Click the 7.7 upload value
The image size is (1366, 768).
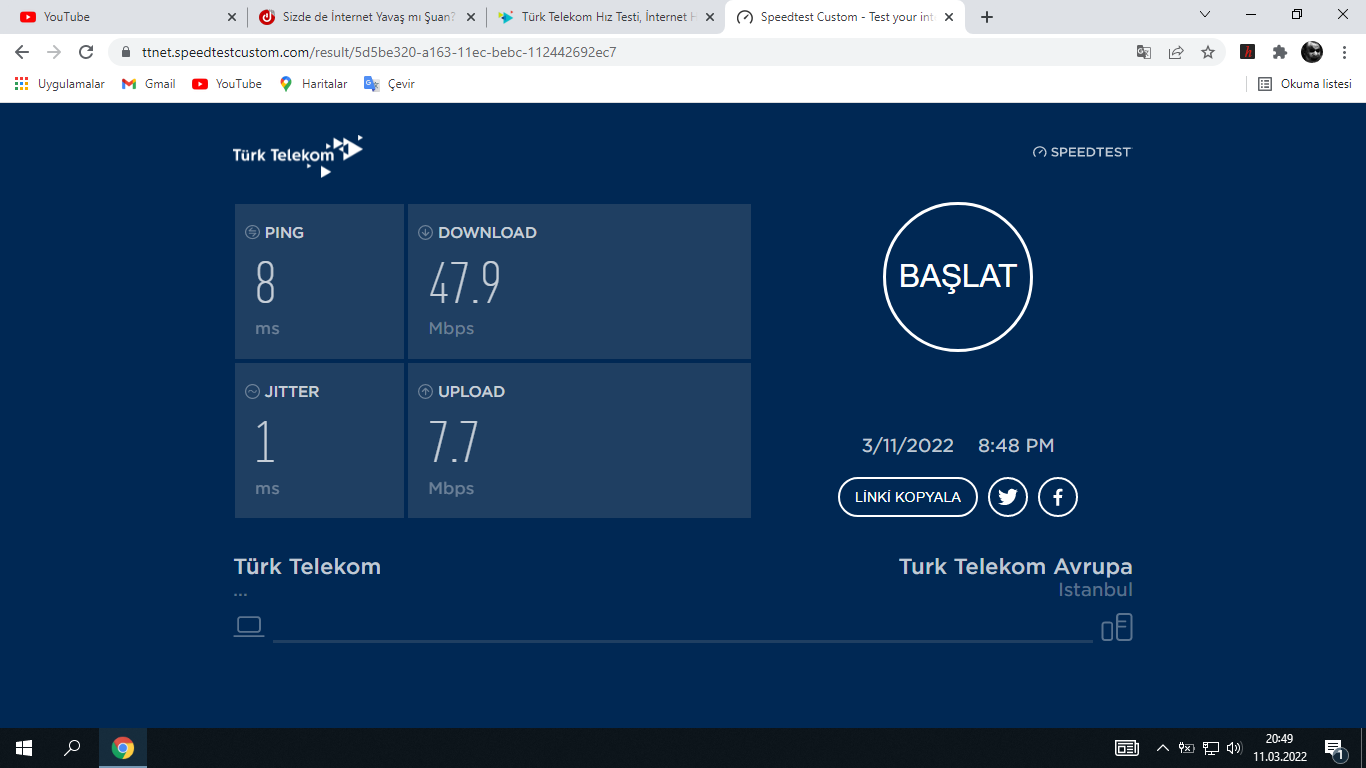click(454, 443)
